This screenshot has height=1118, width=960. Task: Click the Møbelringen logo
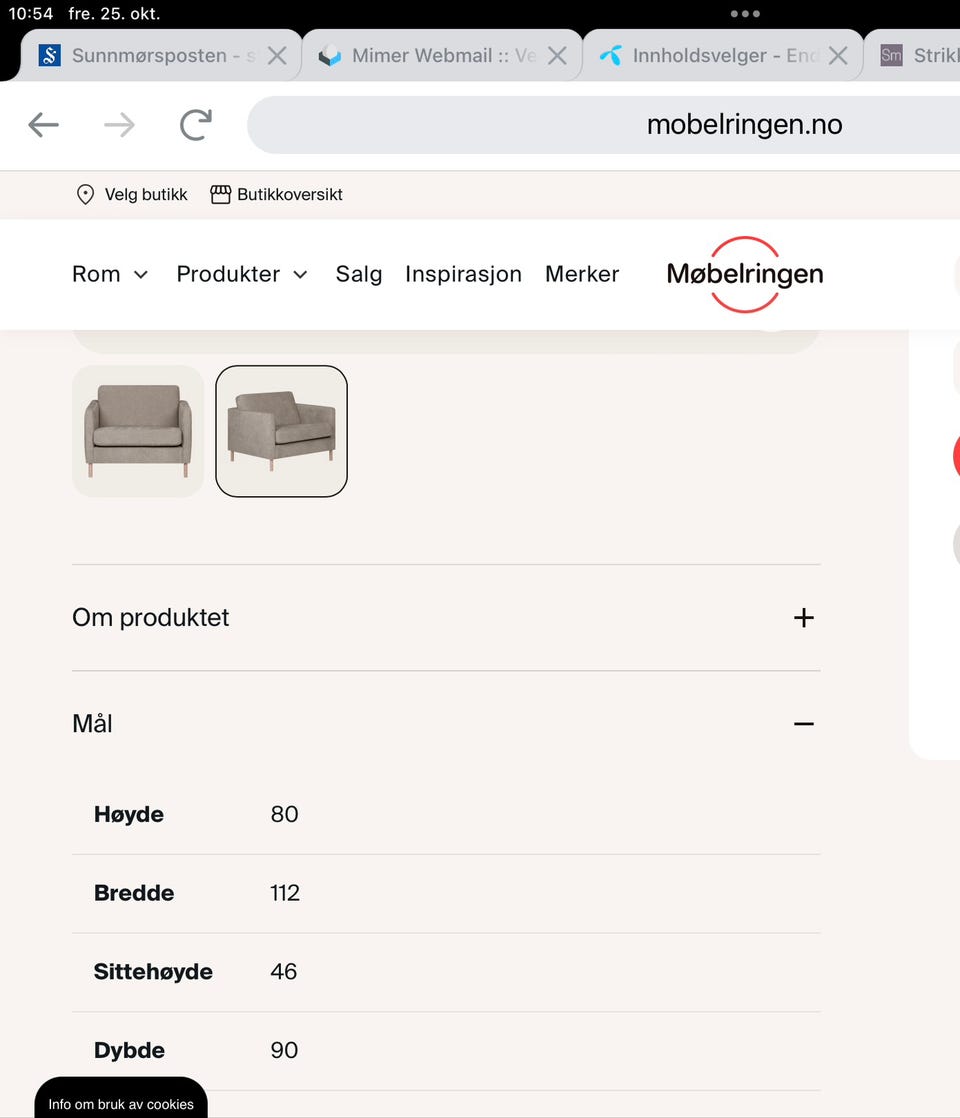tap(745, 275)
